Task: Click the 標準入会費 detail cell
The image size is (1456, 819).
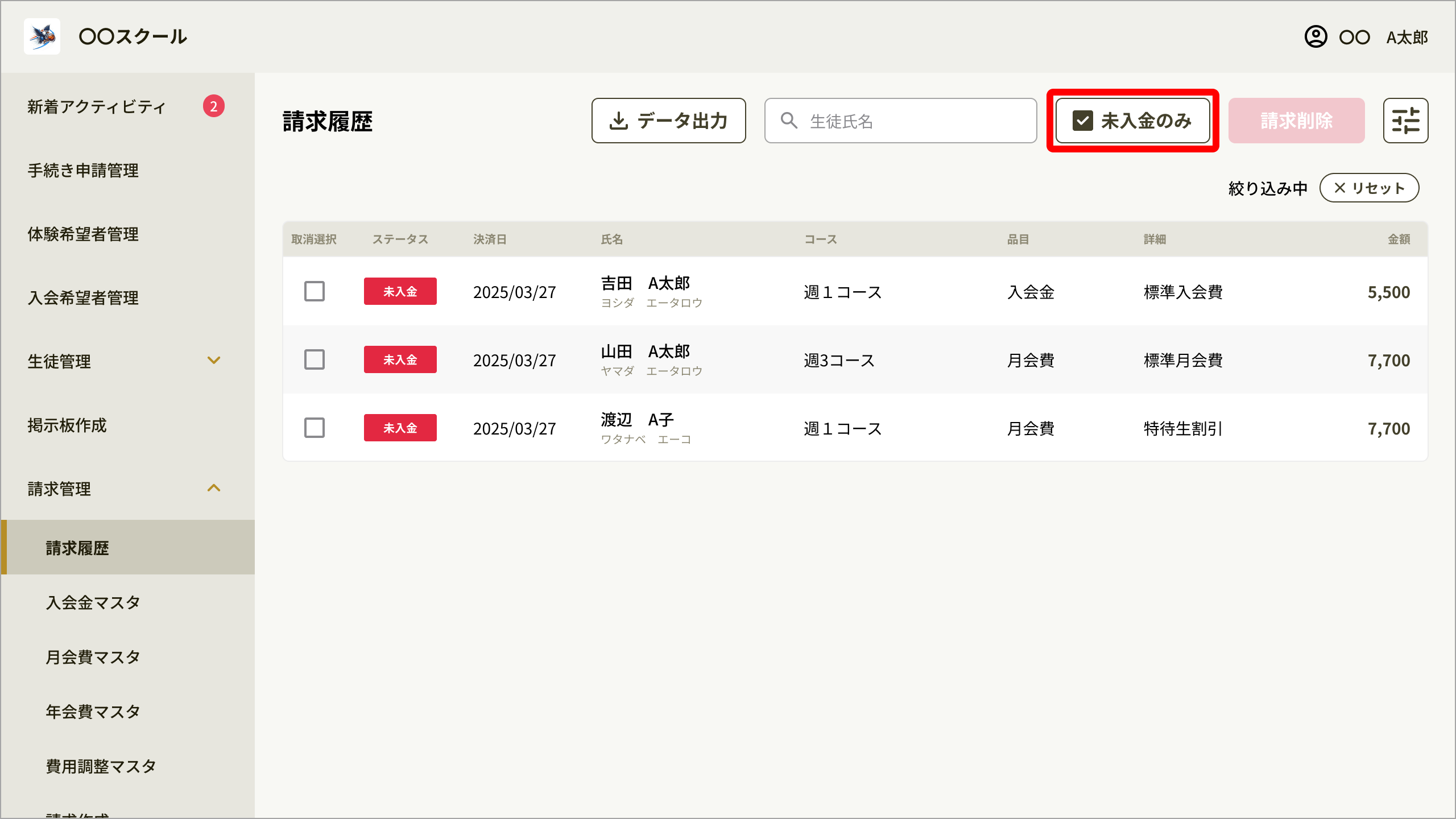Action: pyautogui.click(x=1184, y=292)
